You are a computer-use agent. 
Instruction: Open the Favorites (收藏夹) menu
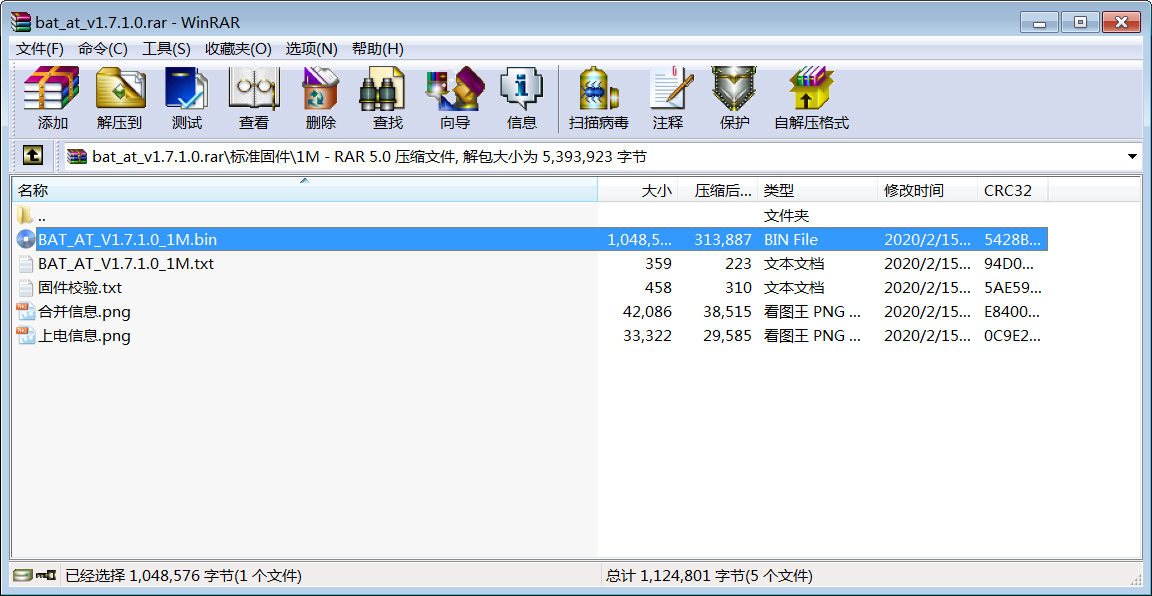tap(238, 49)
